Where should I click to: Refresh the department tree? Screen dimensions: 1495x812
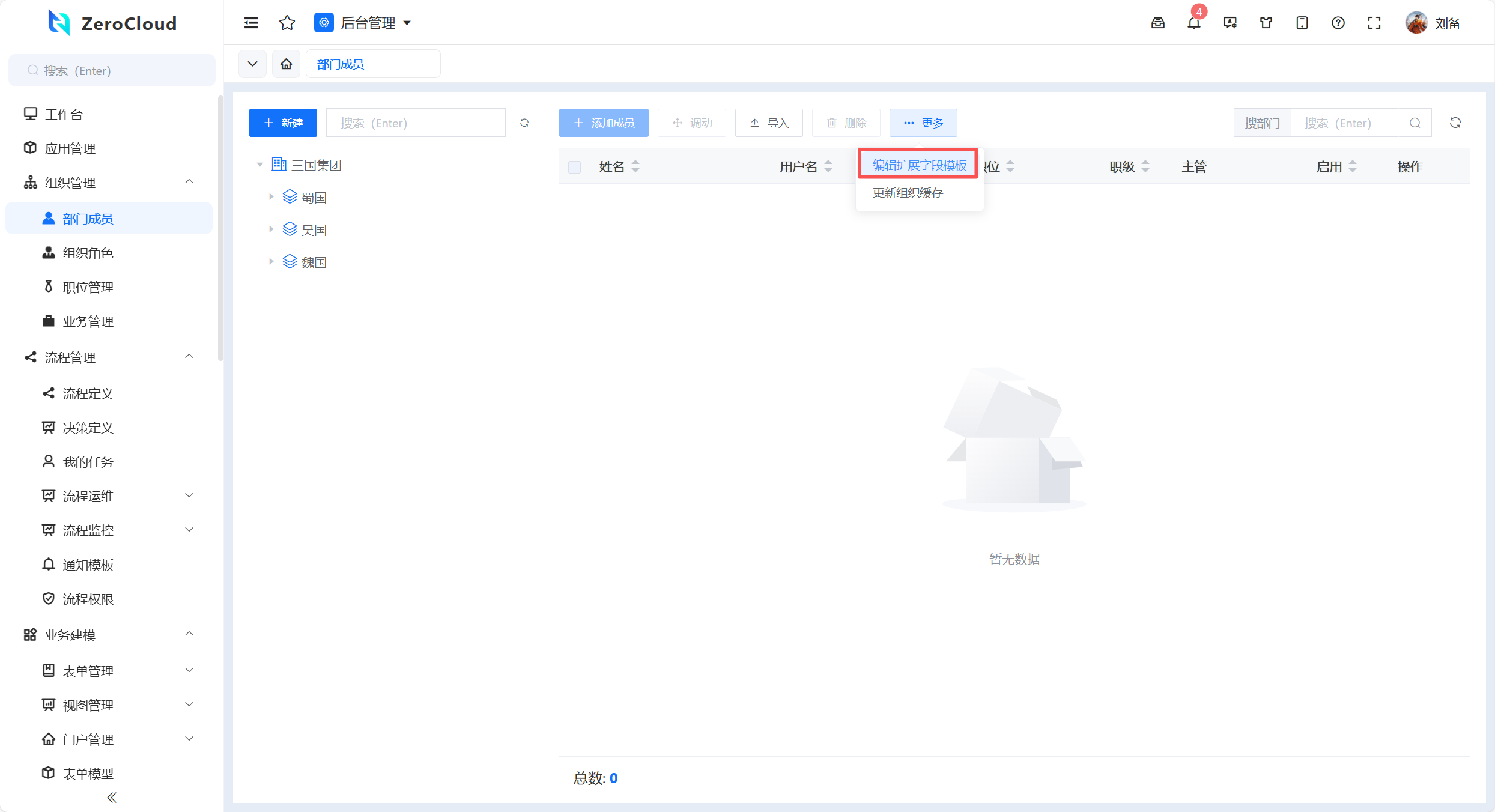click(x=524, y=123)
